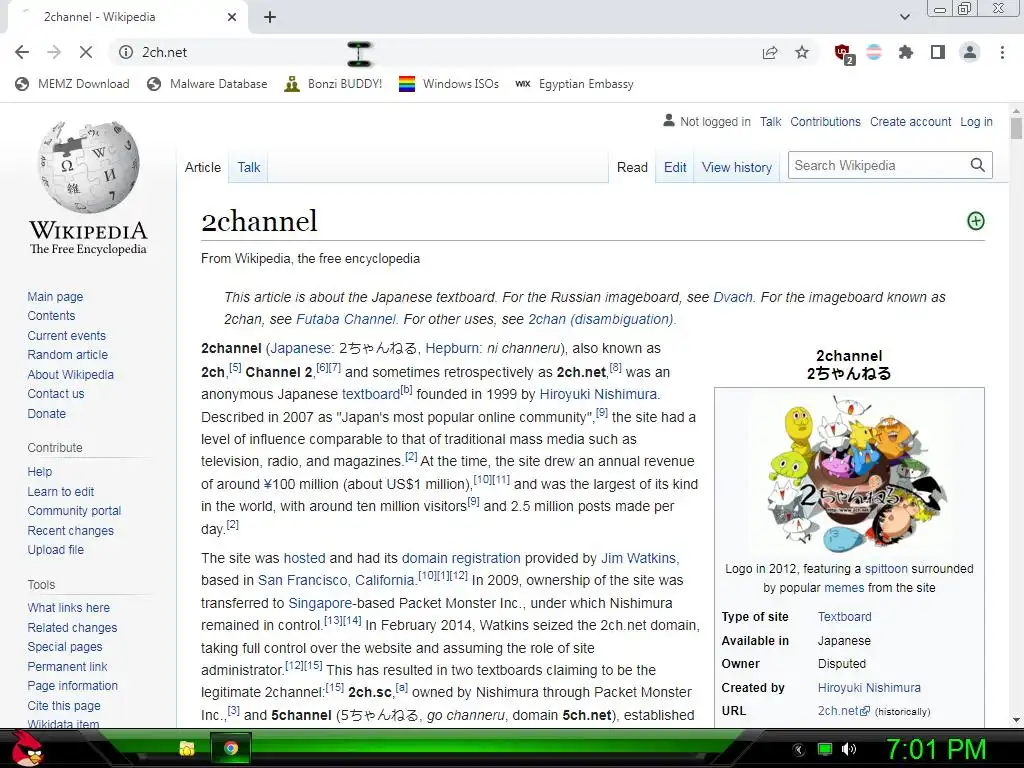Image resolution: width=1024 pixels, height=768 pixels.
Task: Close the 2channel - Wikipedia tab
Action: point(232,18)
